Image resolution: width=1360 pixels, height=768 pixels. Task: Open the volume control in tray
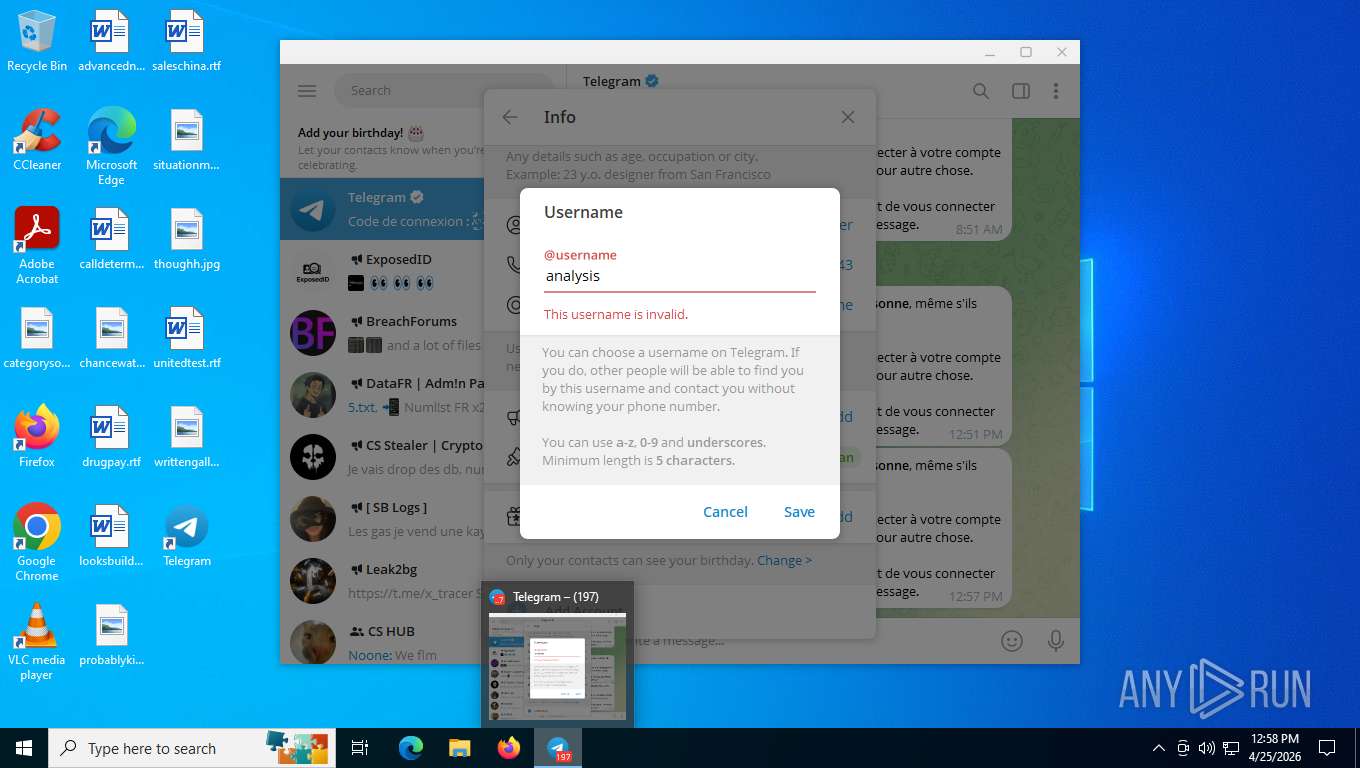[x=1206, y=748]
